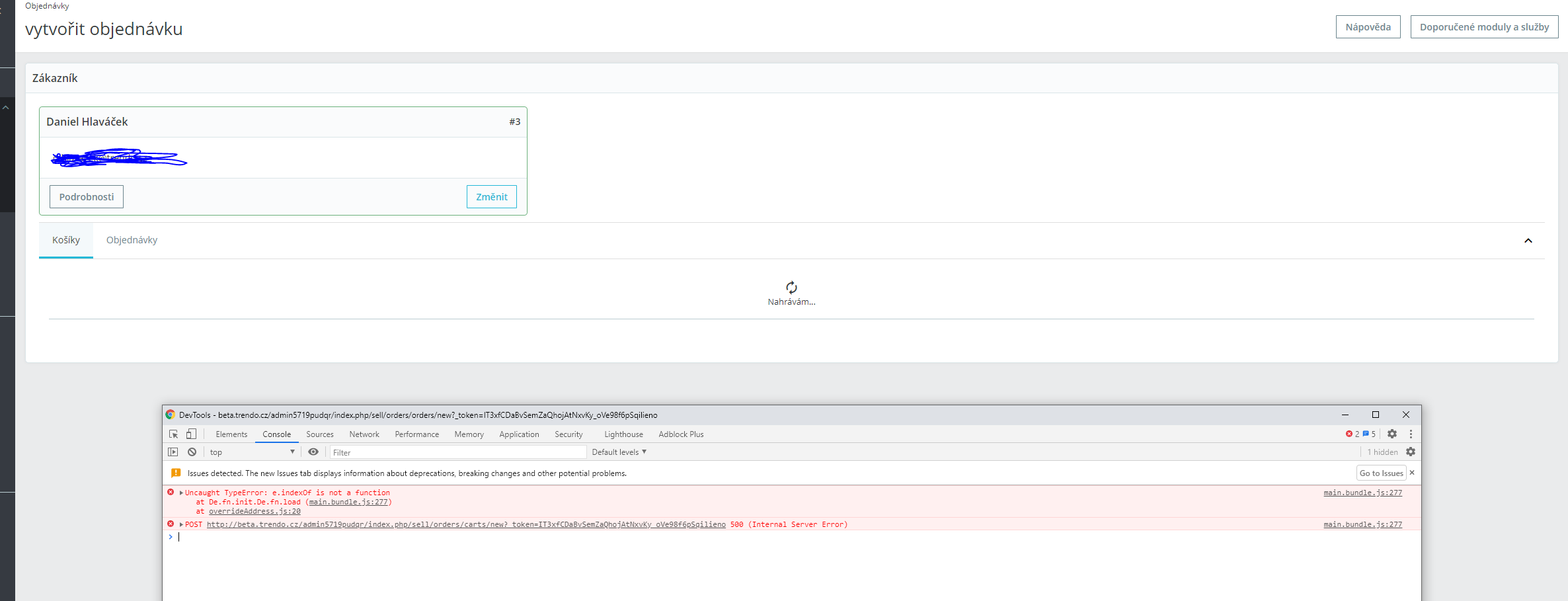Click the customer ID #3
1568x601 pixels.
point(515,122)
